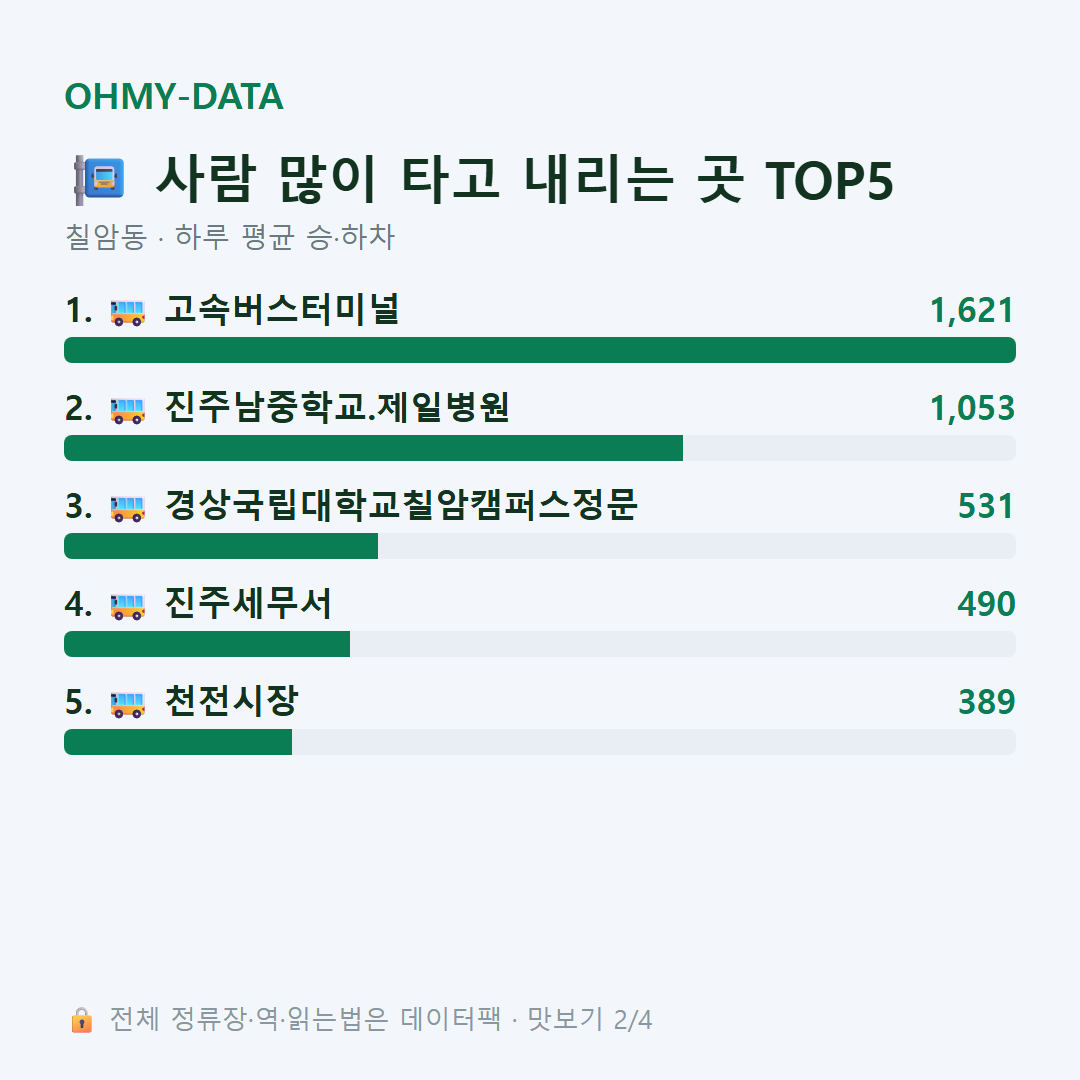Click the 490 ridership value

(986, 604)
